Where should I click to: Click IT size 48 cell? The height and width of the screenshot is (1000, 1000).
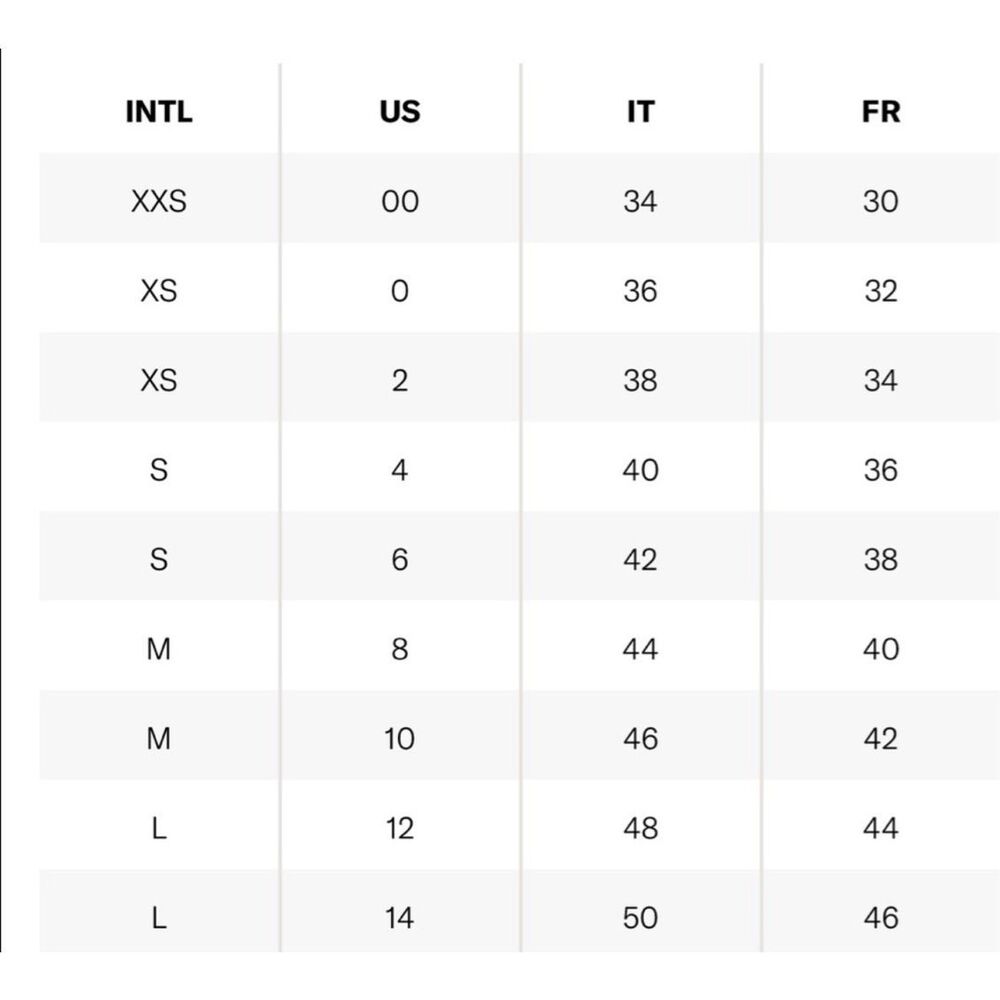point(640,828)
